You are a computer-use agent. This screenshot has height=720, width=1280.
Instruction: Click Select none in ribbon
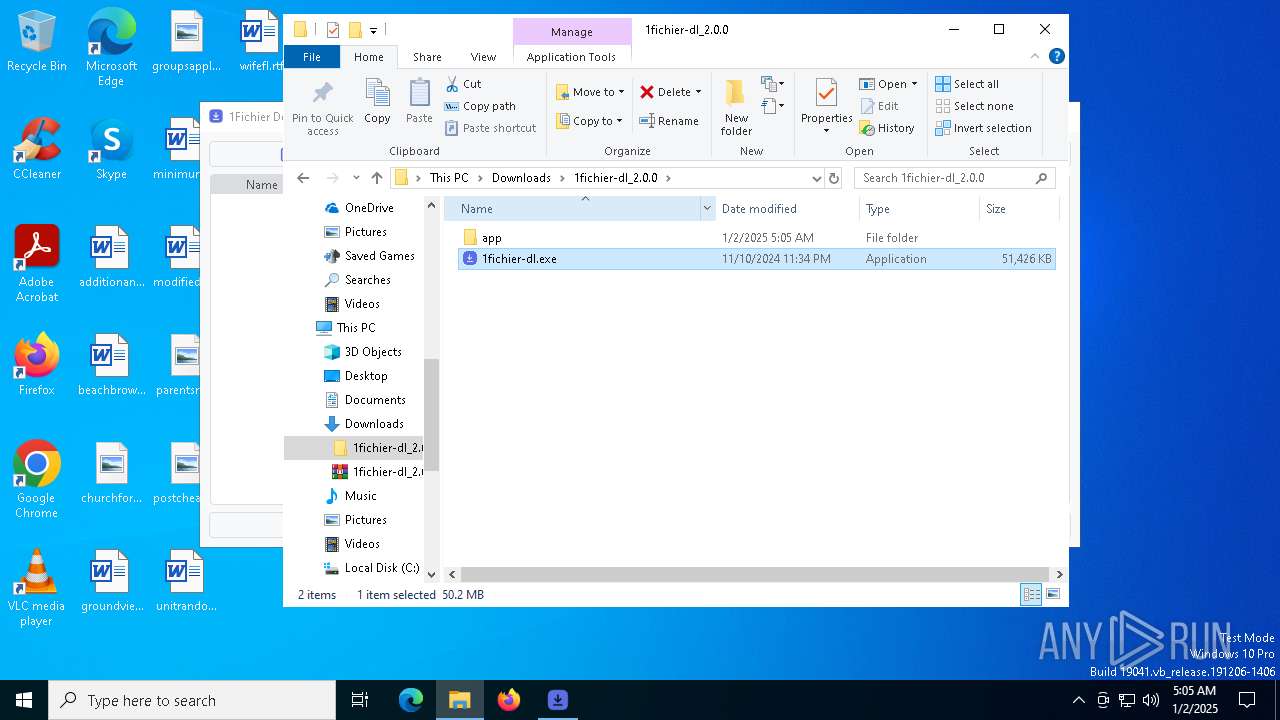click(x=974, y=106)
